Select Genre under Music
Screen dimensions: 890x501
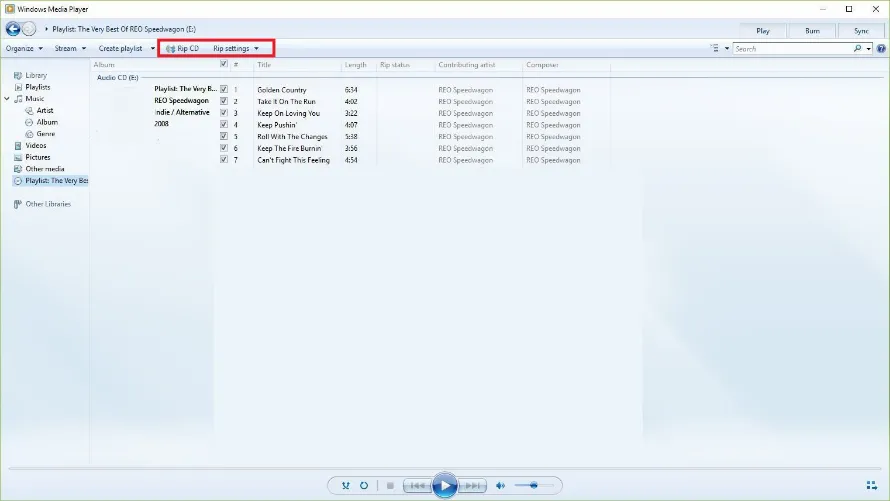(x=45, y=134)
